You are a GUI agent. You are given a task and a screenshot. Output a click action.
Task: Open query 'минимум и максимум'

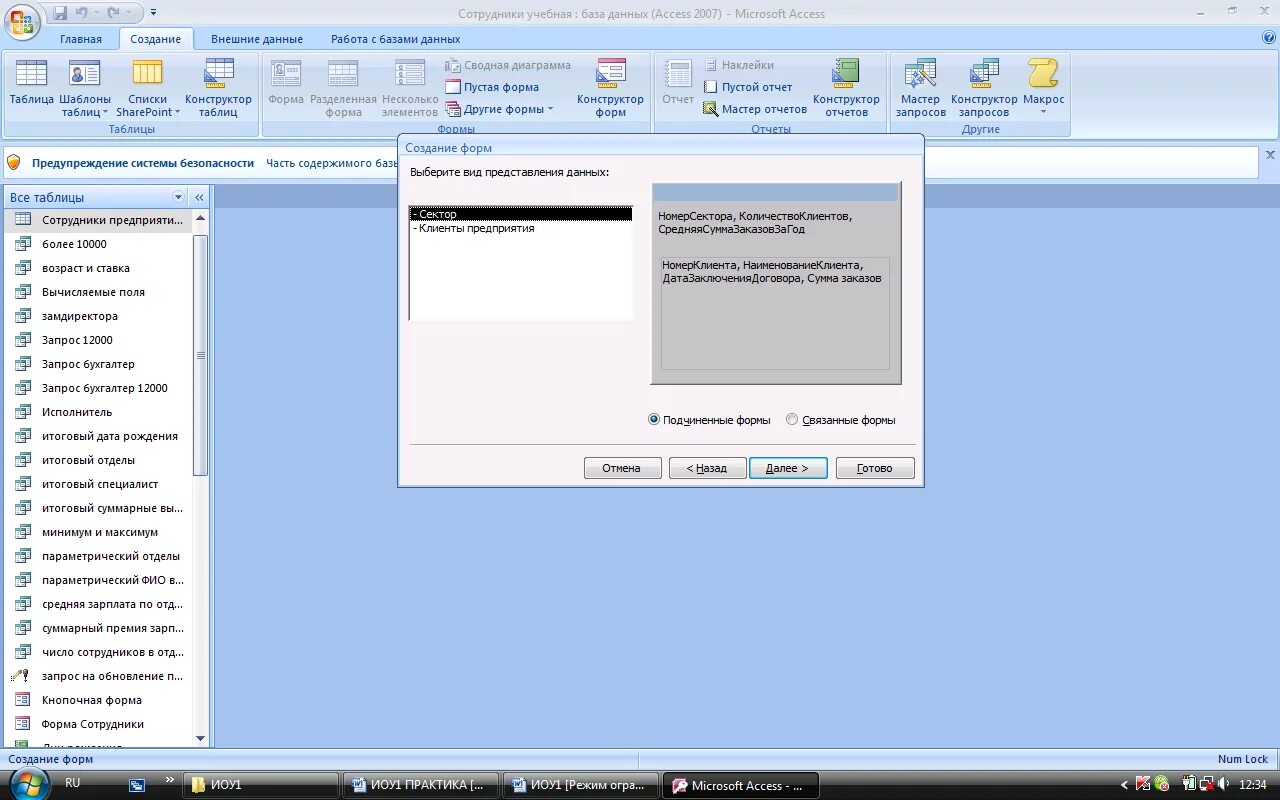click(98, 532)
